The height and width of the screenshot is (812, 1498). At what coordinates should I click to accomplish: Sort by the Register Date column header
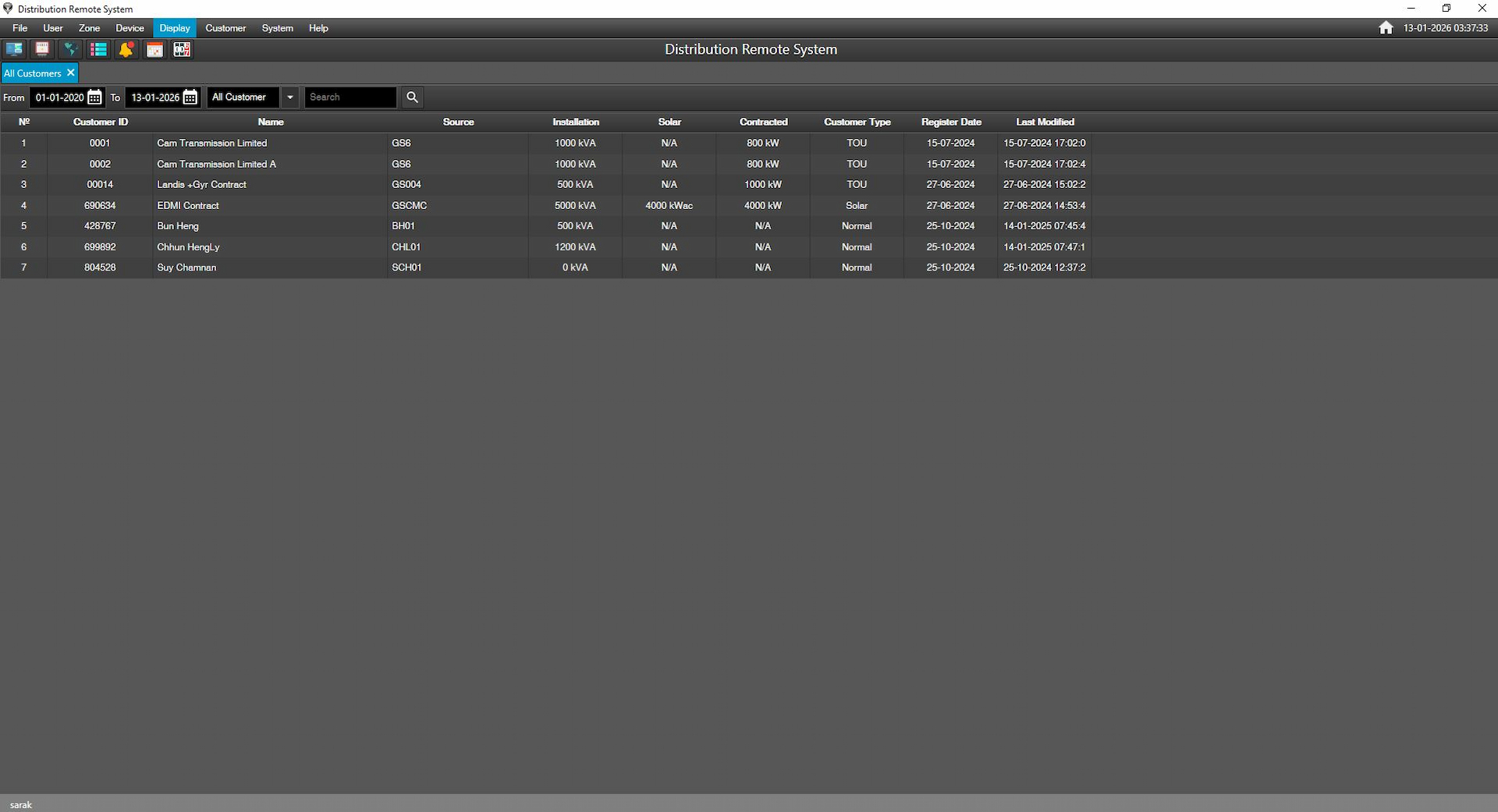pyautogui.click(x=951, y=122)
